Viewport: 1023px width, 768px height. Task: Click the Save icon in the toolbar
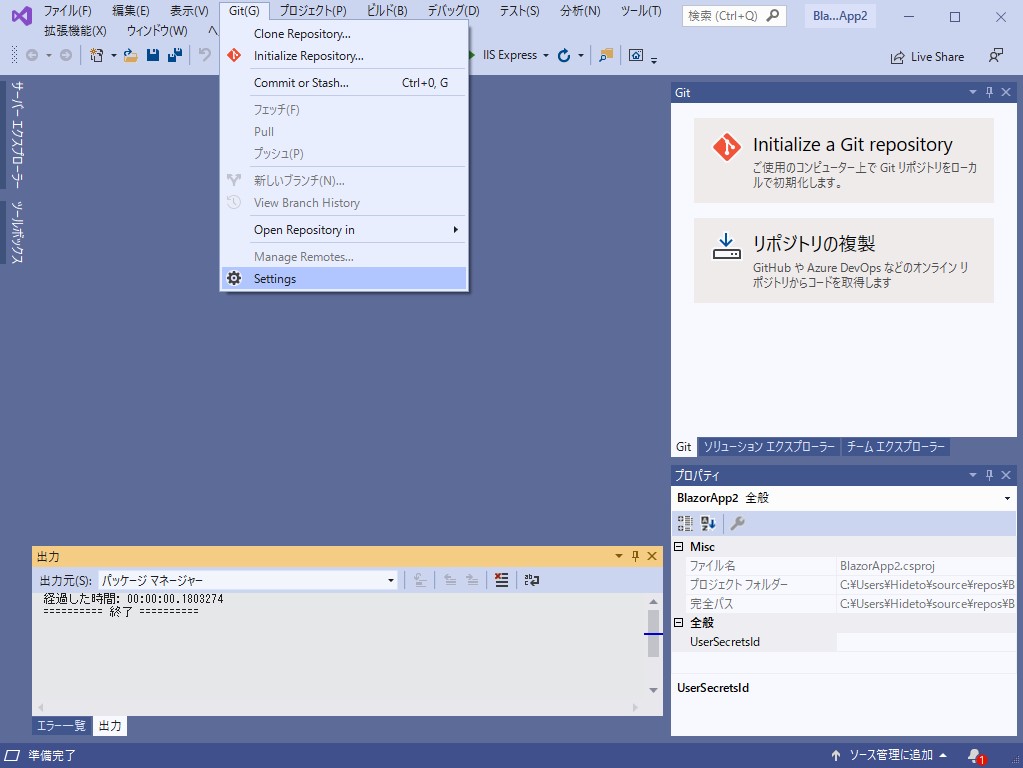(x=151, y=56)
